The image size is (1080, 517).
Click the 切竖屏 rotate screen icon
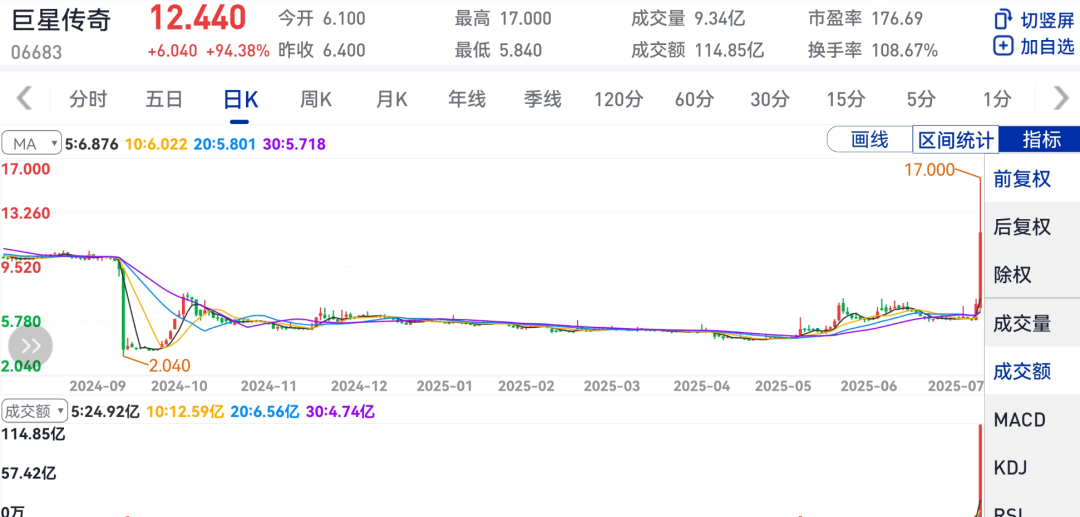(x=1003, y=19)
